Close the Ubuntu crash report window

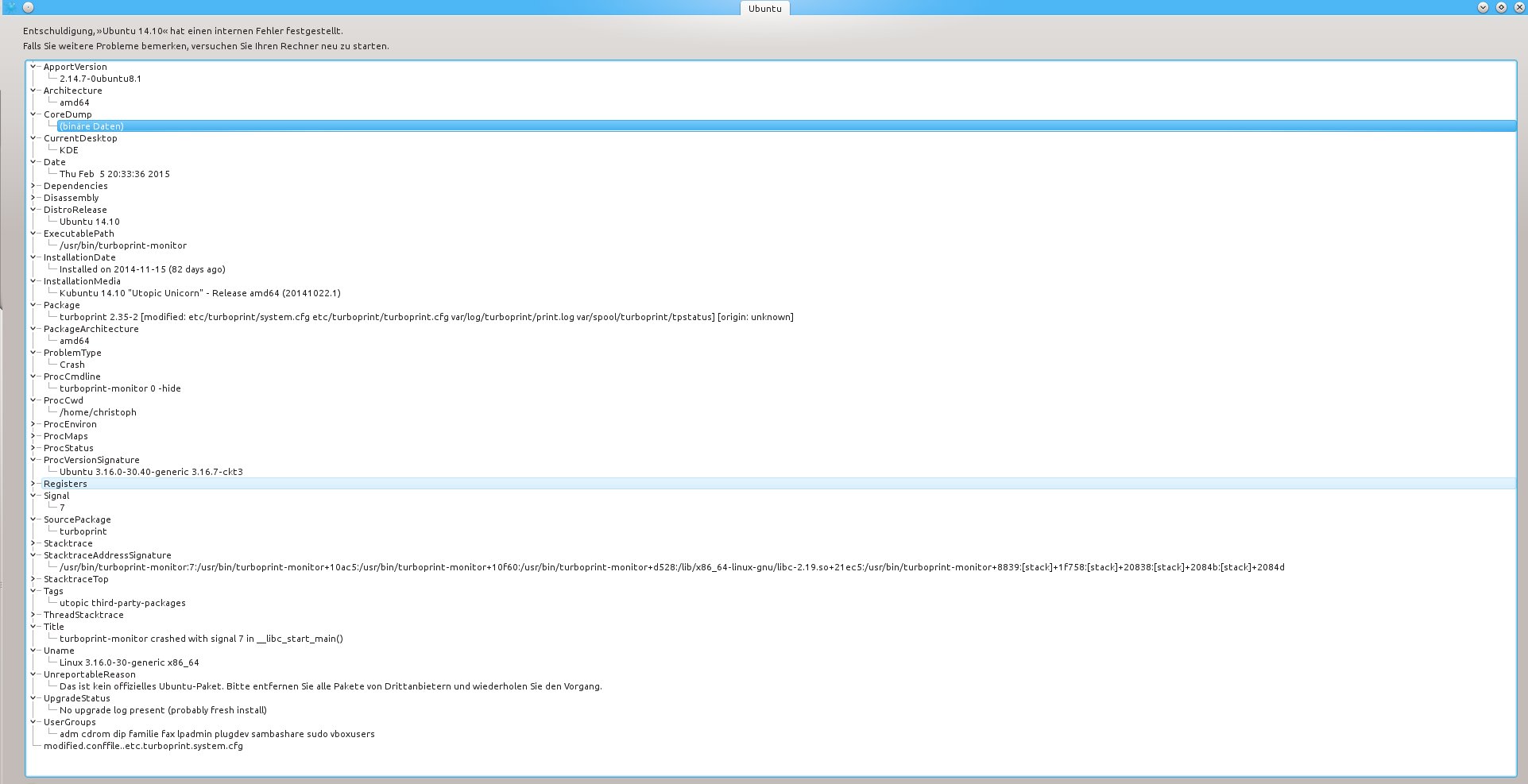click(x=1518, y=7)
